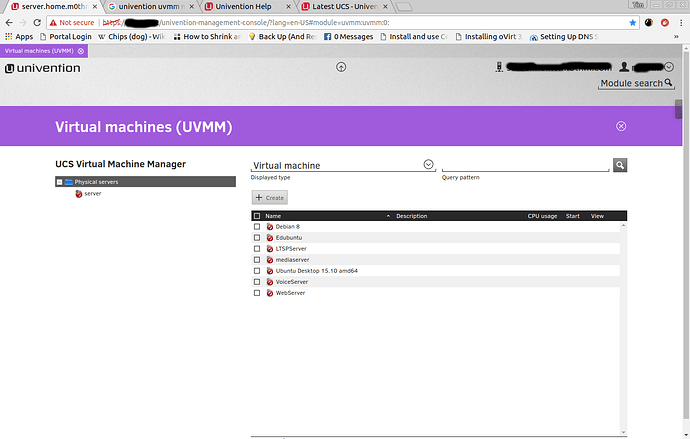Switch to the server.home browser tab
Viewport: 690px width, 439px height.
54,7
